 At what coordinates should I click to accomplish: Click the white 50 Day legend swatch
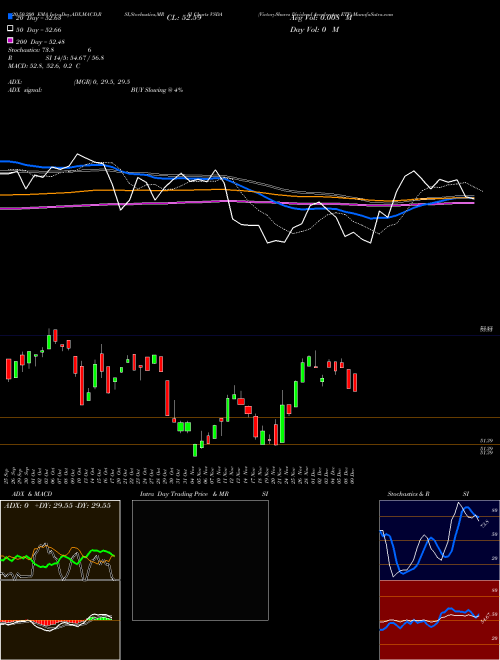[10, 29]
